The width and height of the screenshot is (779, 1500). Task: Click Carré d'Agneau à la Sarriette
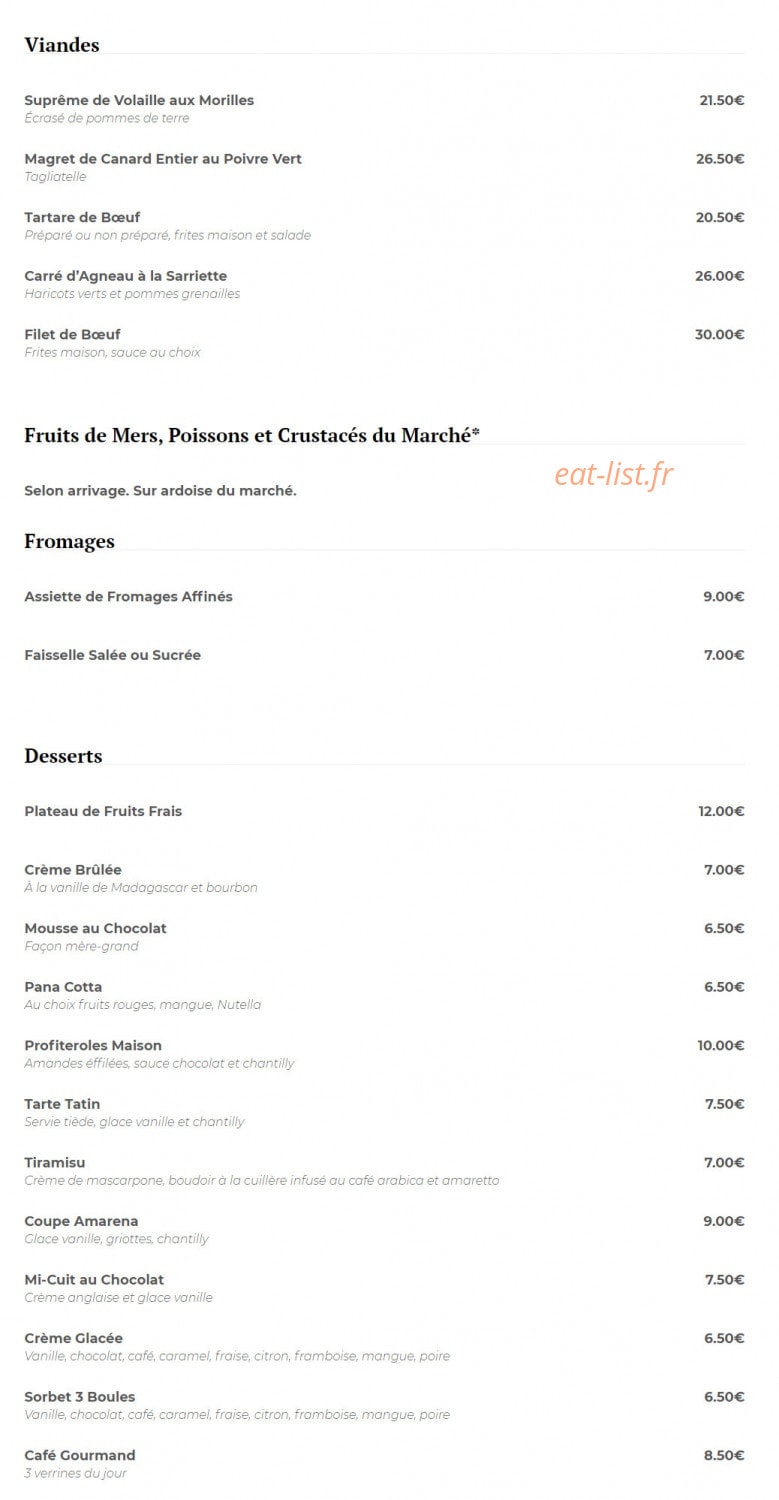[126, 276]
